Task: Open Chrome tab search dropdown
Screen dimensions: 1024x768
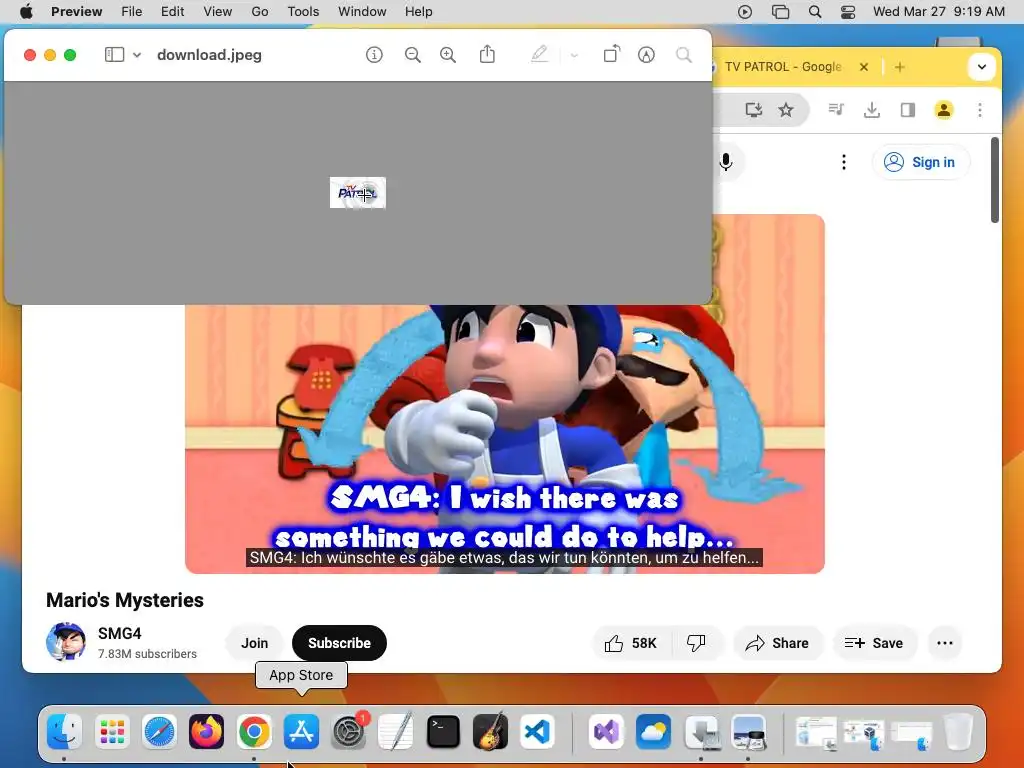Action: pos(981,67)
